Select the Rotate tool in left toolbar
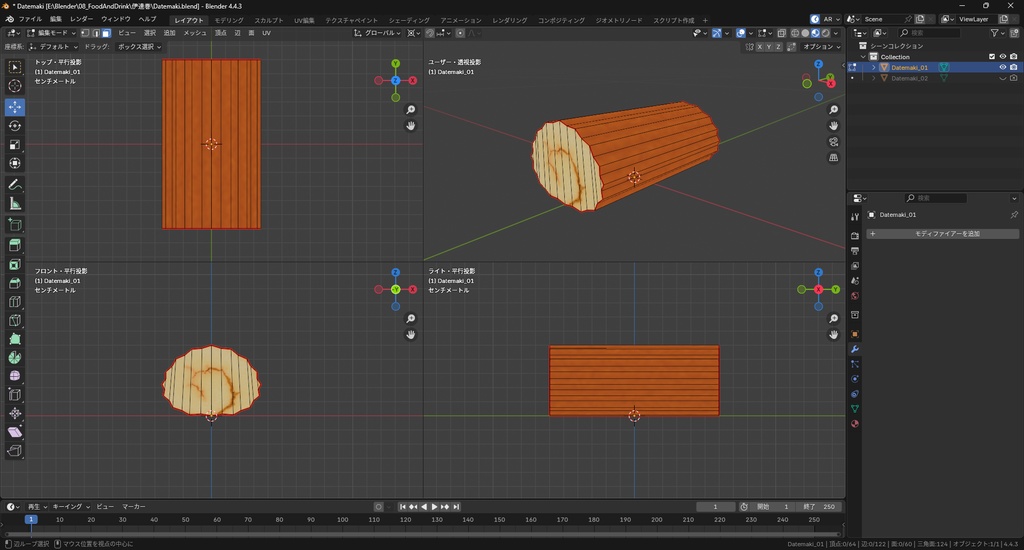This screenshot has height=550, width=1024. click(x=15, y=126)
